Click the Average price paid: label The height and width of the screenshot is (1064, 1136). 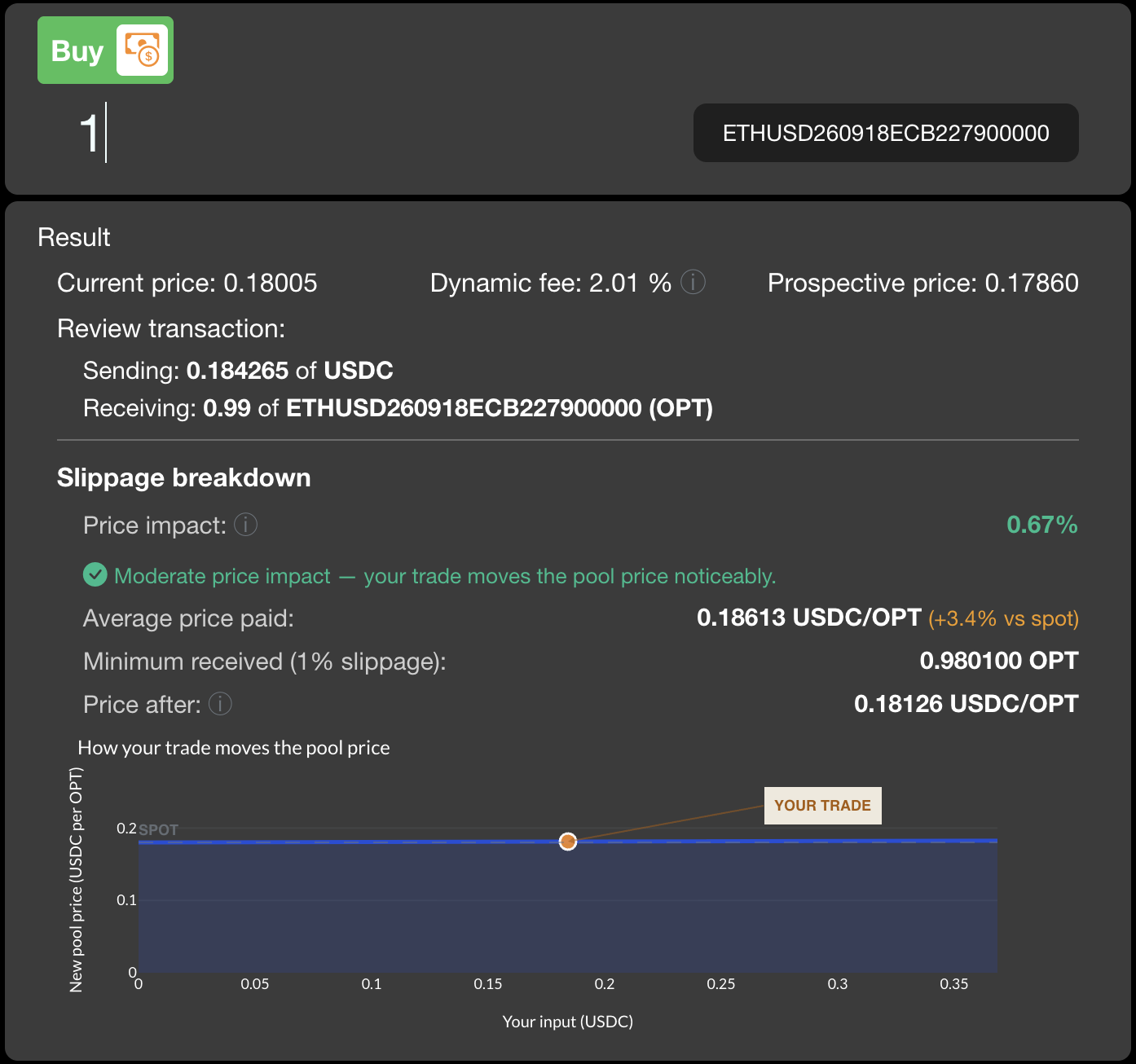click(x=188, y=618)
